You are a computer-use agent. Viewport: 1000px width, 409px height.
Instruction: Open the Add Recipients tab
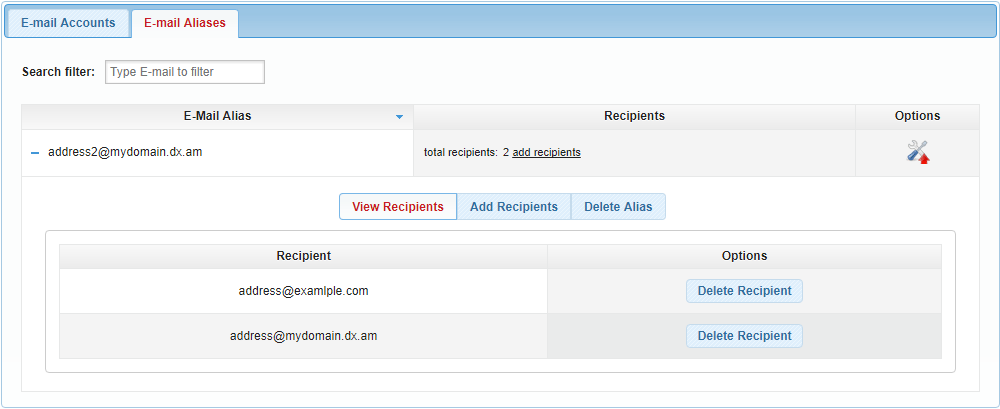click(x=514, y=207)
